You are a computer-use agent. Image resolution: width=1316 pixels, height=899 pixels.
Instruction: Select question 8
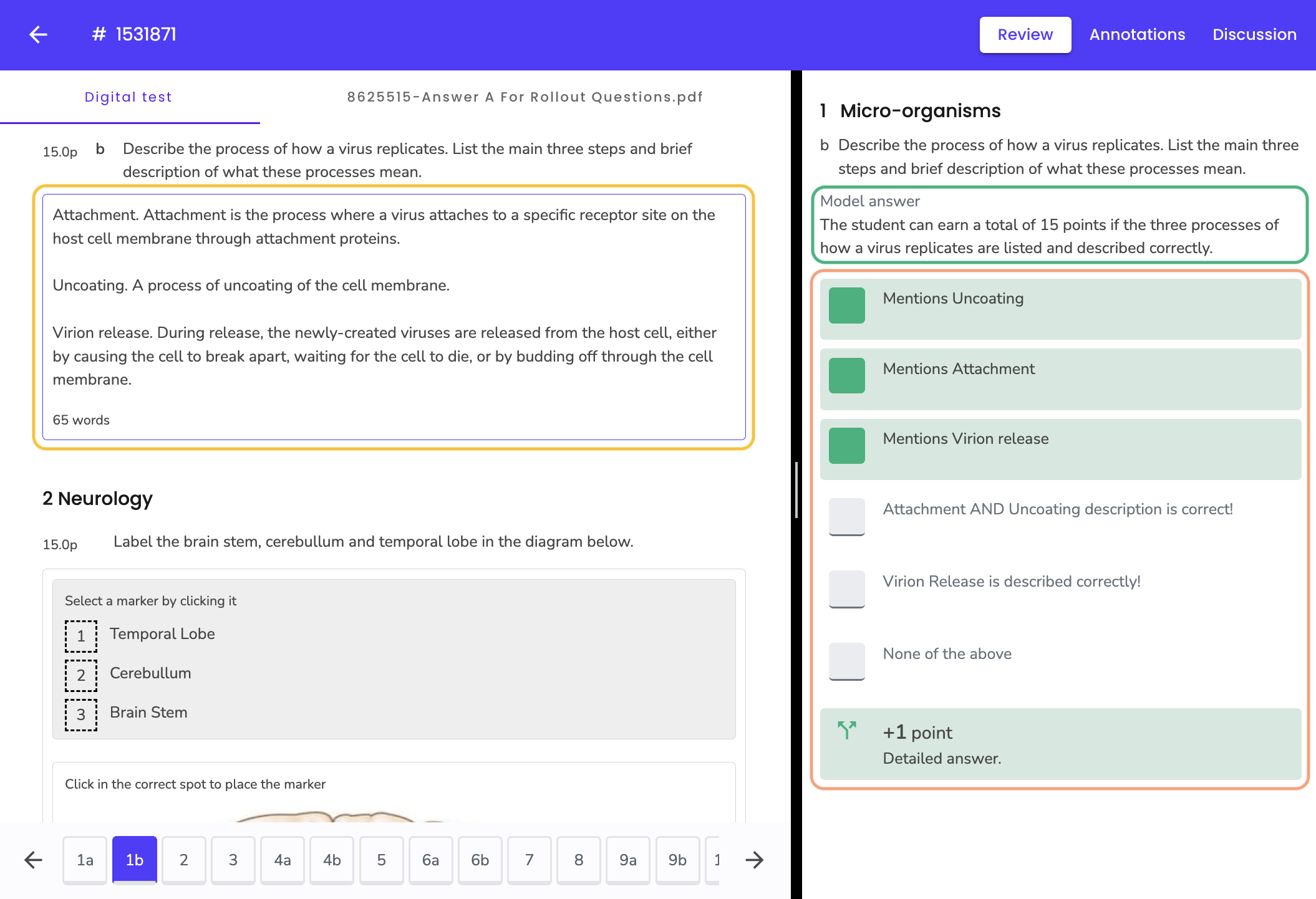pos(579,860)
